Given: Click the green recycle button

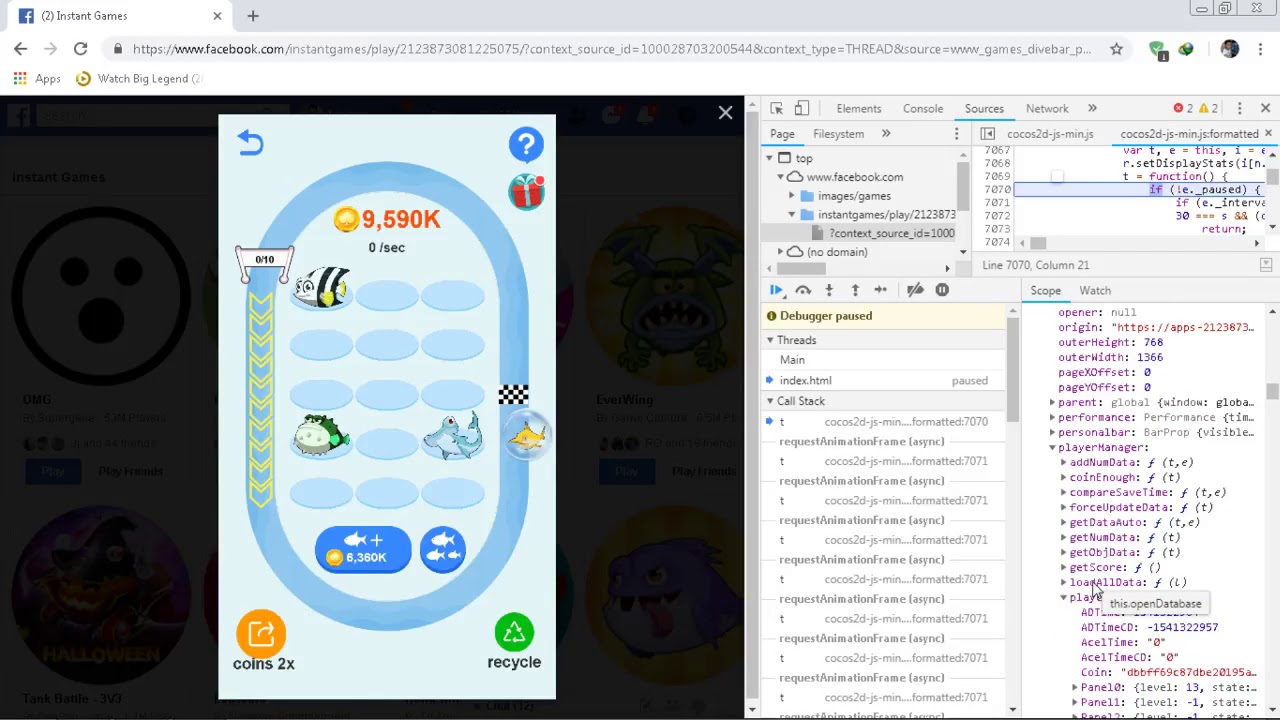Looking at the screenshot, I should (x=514, y=633).
